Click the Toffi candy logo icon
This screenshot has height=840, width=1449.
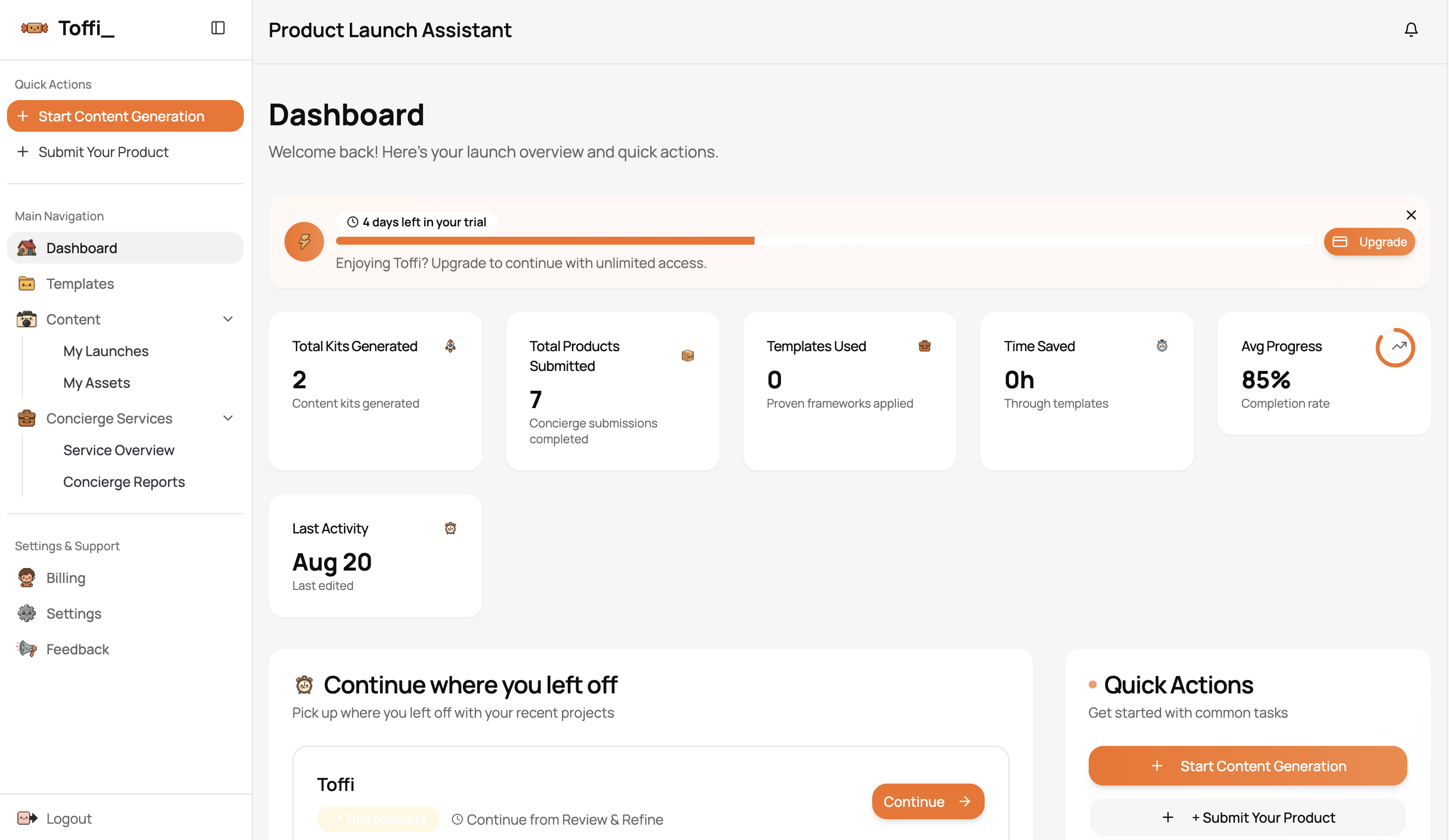[x=35, y=28]
